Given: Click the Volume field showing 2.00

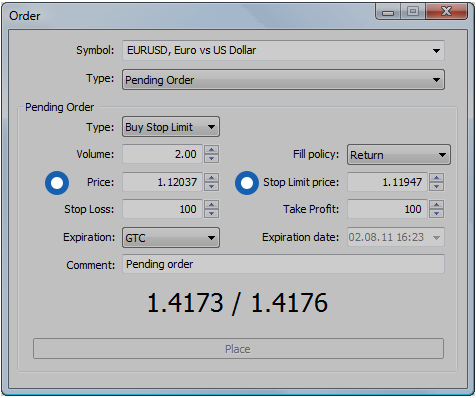Looking at the screenshot, I should (x=163, y=154).
